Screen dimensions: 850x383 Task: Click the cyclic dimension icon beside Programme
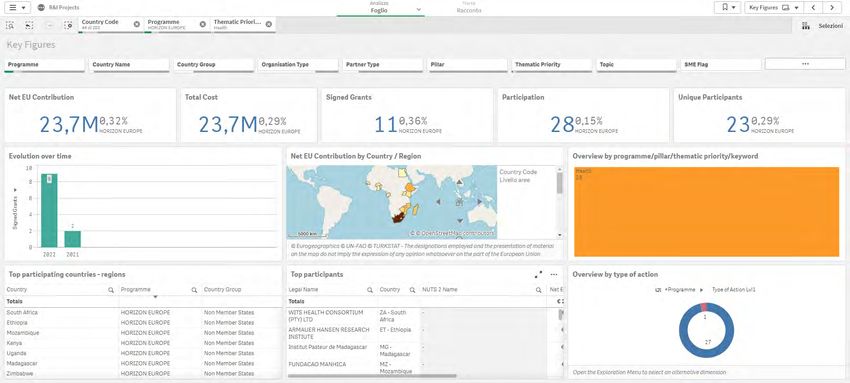(658, 290)
